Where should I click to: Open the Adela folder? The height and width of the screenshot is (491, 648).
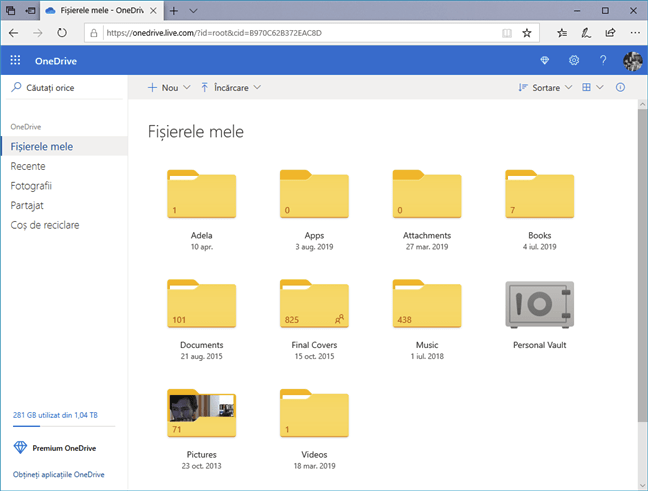pyautogui.click(x=202, y=194)
